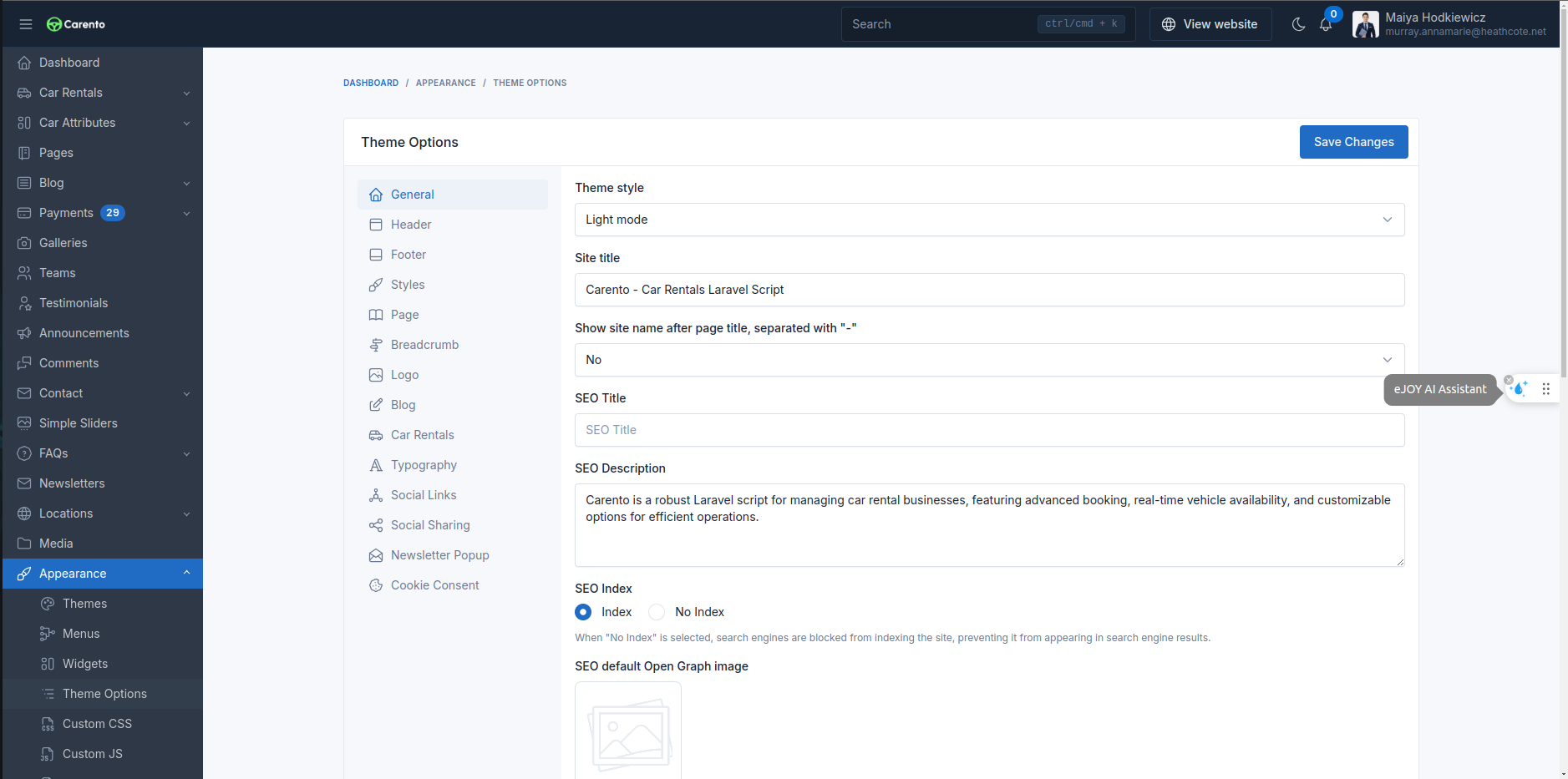
Task: Open the Newsletter Popup tab
Action: [453, 555]
